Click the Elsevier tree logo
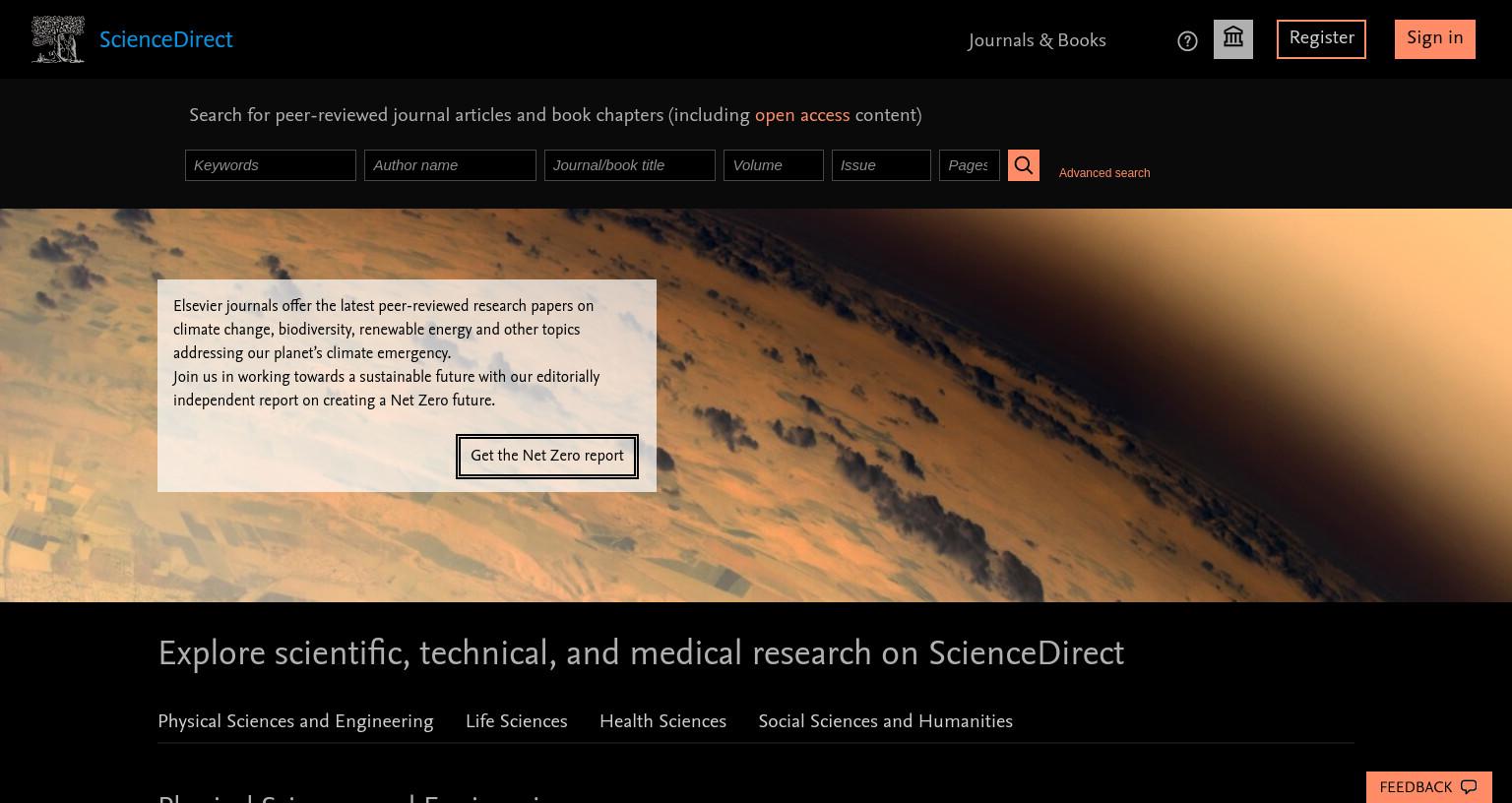Image resolution: width=1512 pixels, height=803 pixels. pyautogui.click(x=58, y=39)
